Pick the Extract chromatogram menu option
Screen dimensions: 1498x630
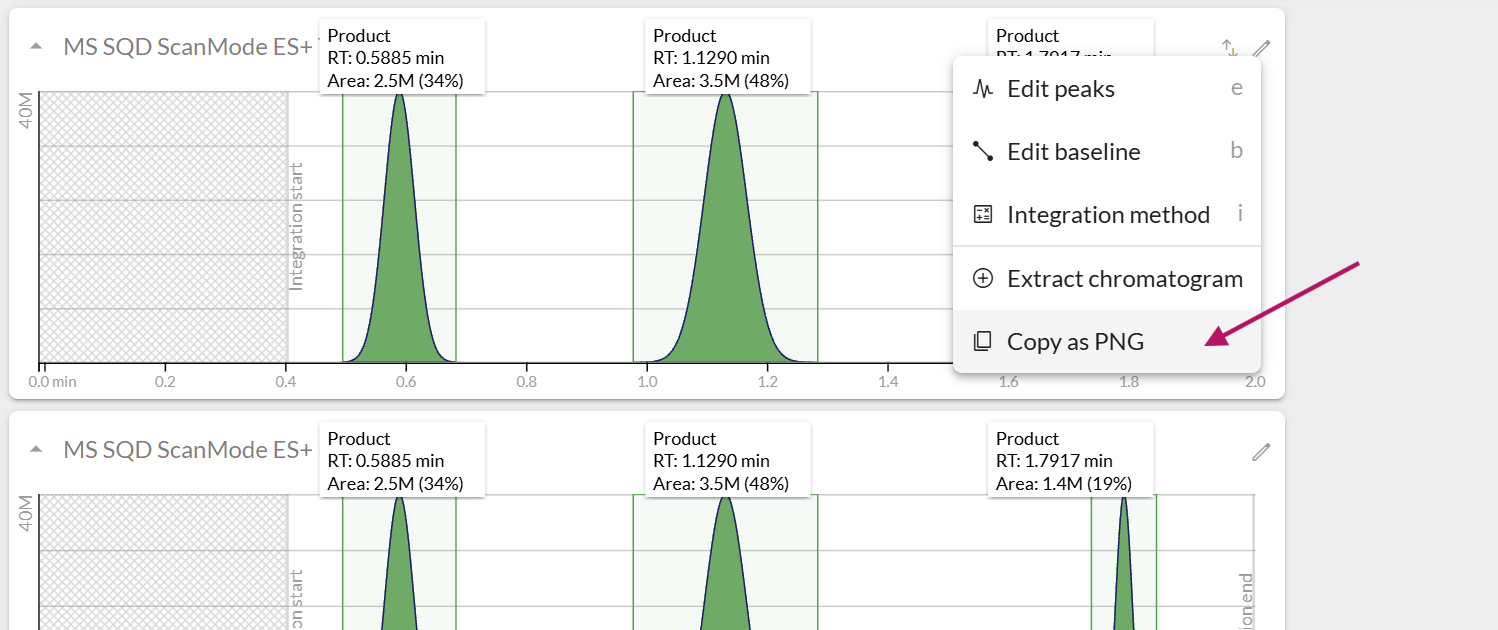(1107, 279)
